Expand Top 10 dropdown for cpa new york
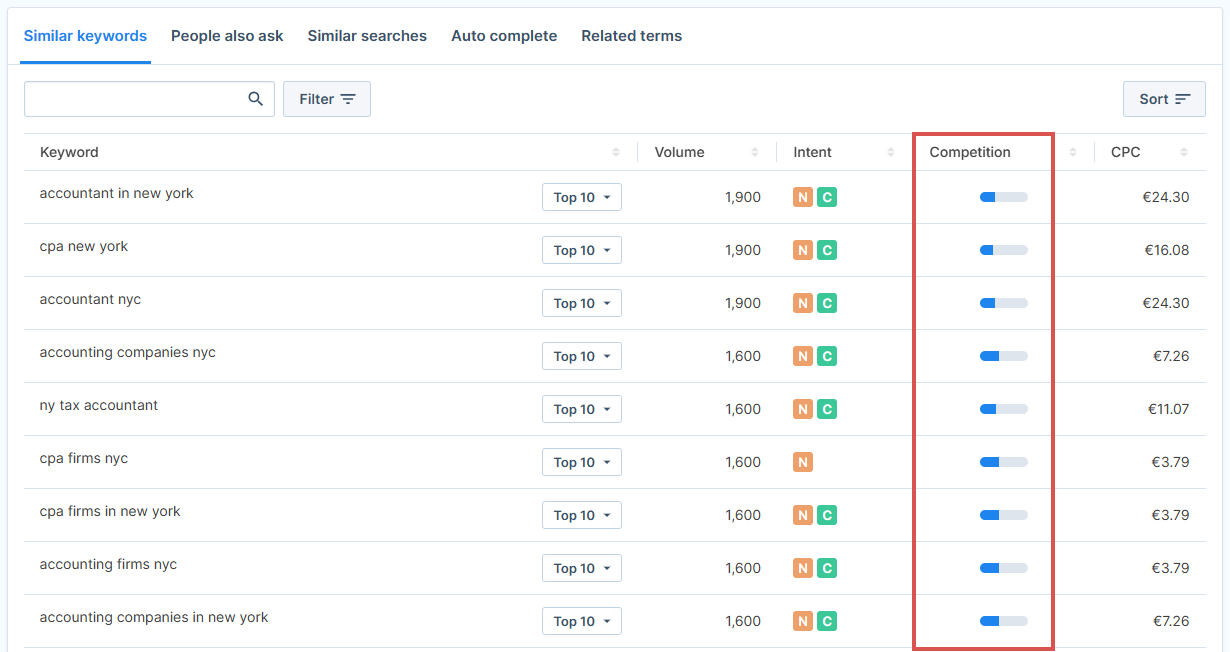 (x=582, y=250)
